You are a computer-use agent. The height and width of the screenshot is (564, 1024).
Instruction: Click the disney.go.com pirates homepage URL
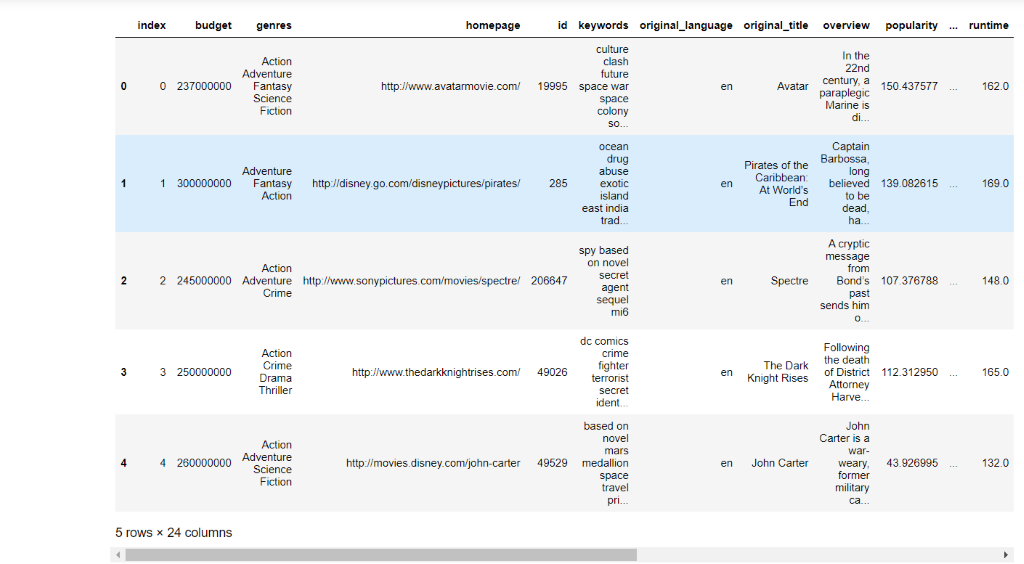[x=416, y=183]
